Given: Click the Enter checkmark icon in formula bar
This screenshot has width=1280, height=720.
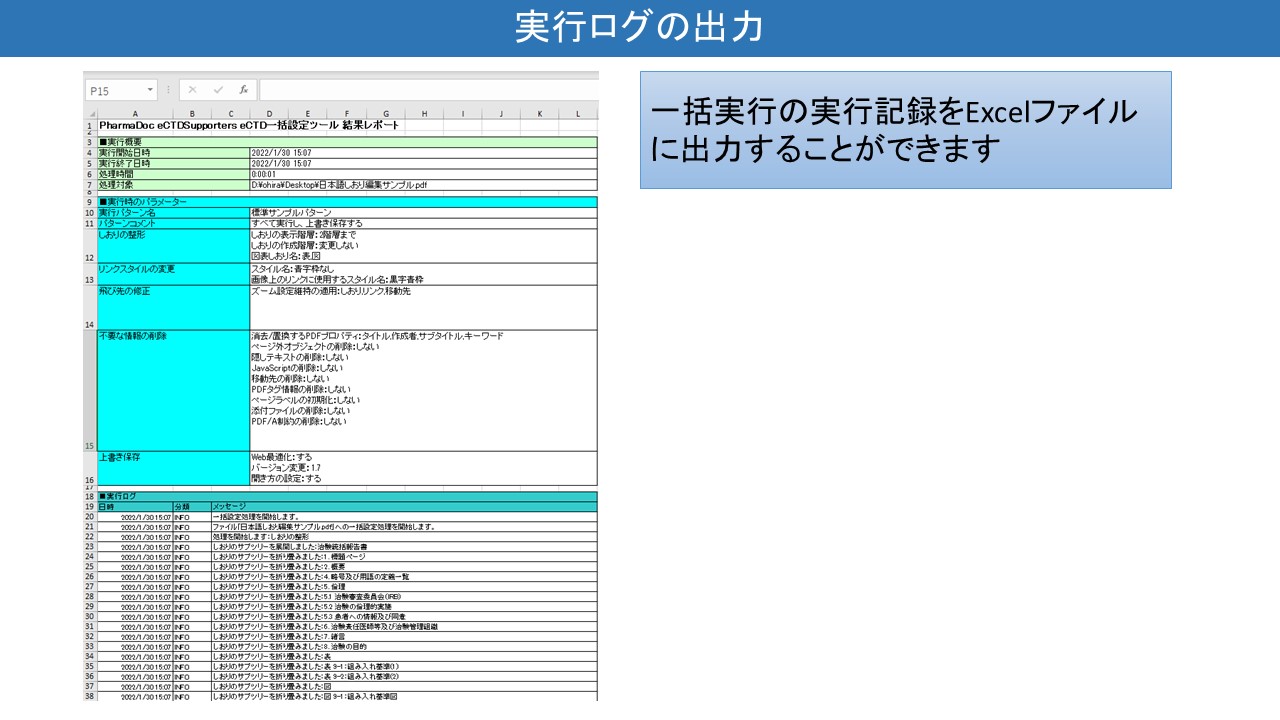Looking at the screenshot, I should (218, 90).
